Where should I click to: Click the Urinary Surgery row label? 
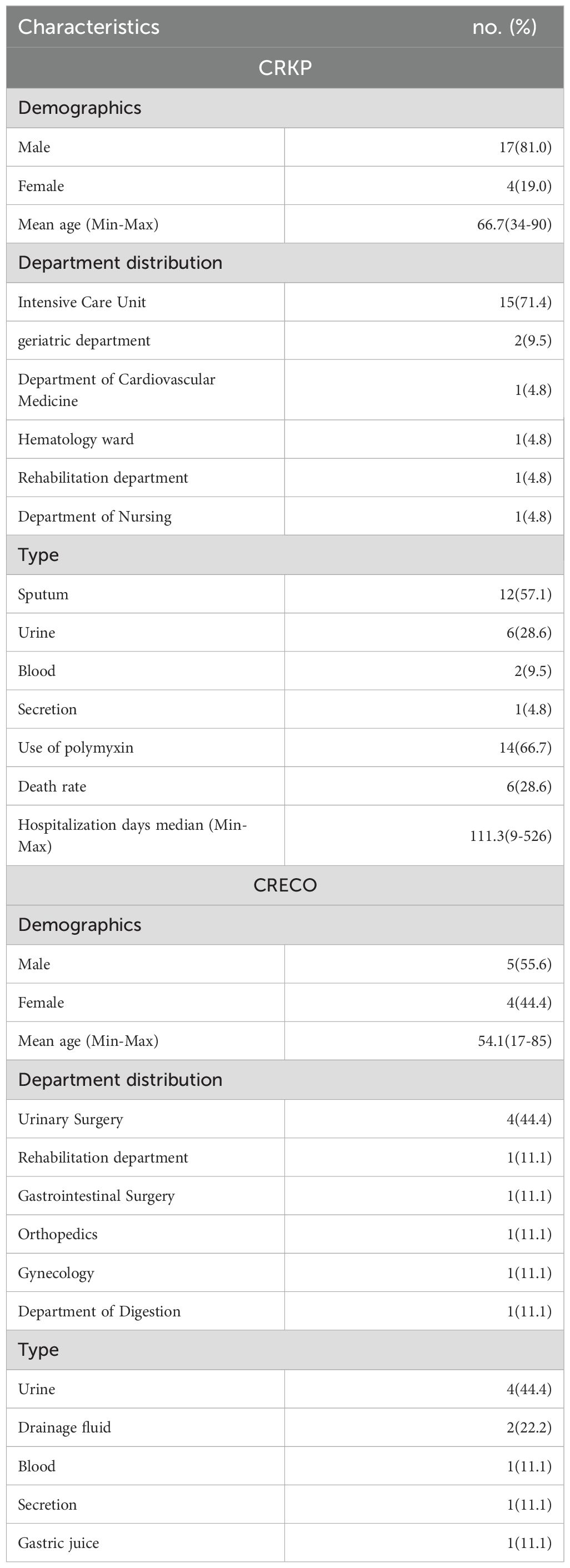(71, 1119)
